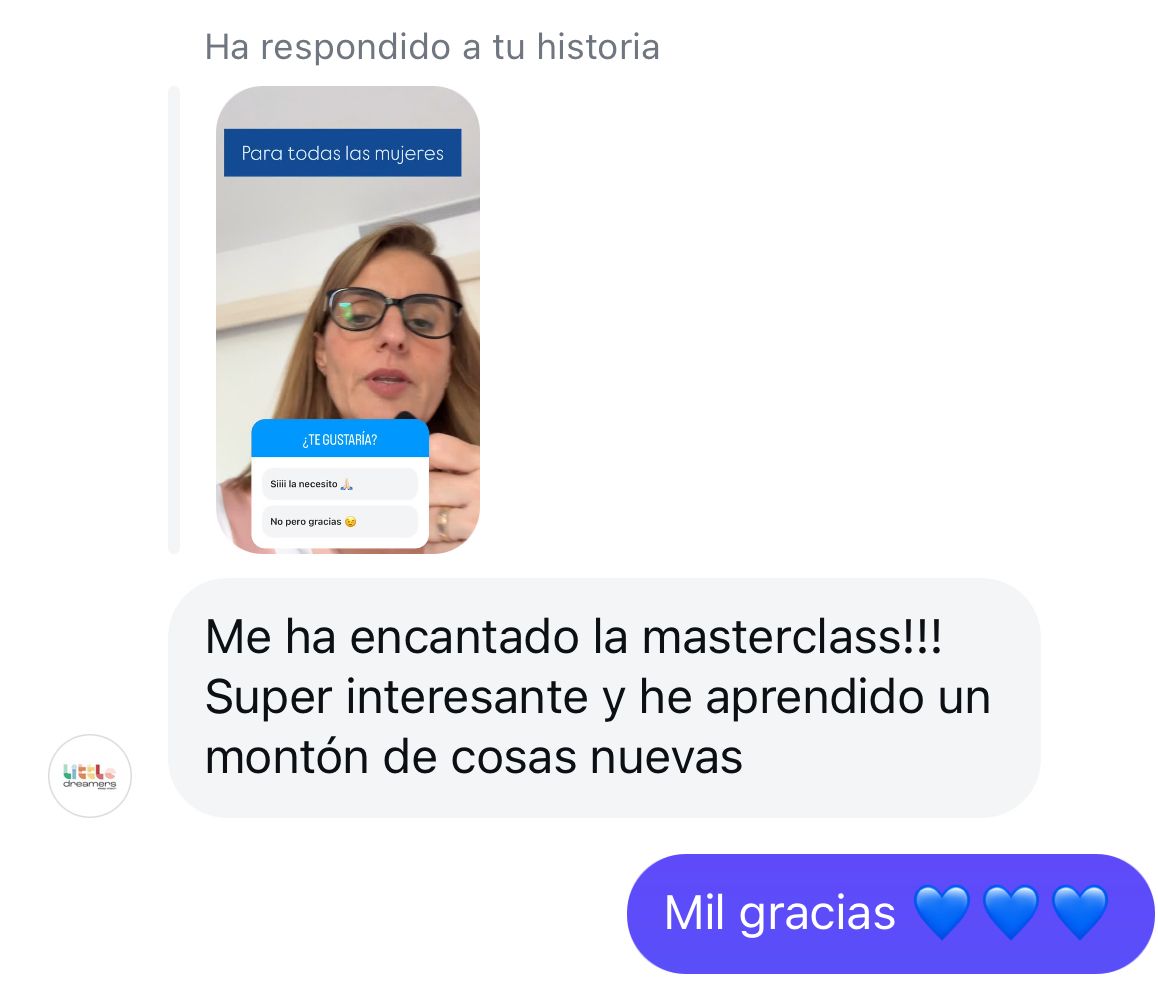Click the vertical reply bar beside story
This screenshot has width=1158, height=994.
coord(174,320)
